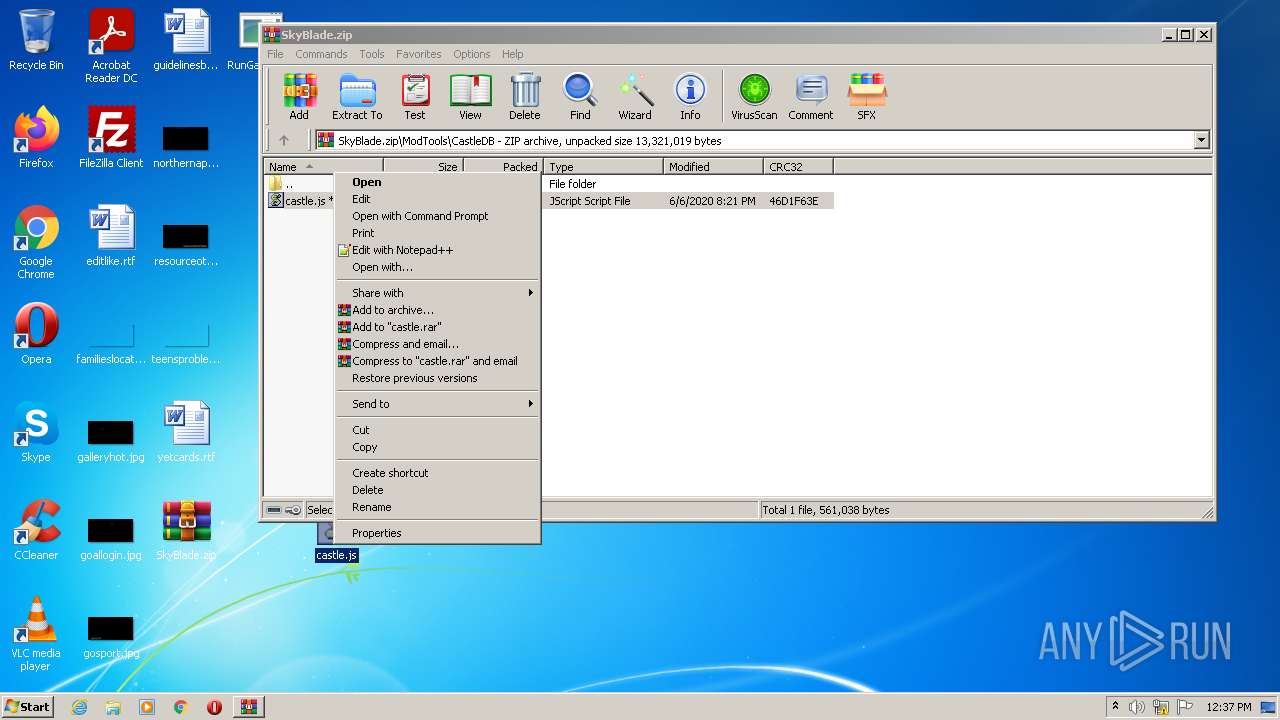Click the Delete trash can icon
Screen dimensions: 1280x720
coord(524,97)
